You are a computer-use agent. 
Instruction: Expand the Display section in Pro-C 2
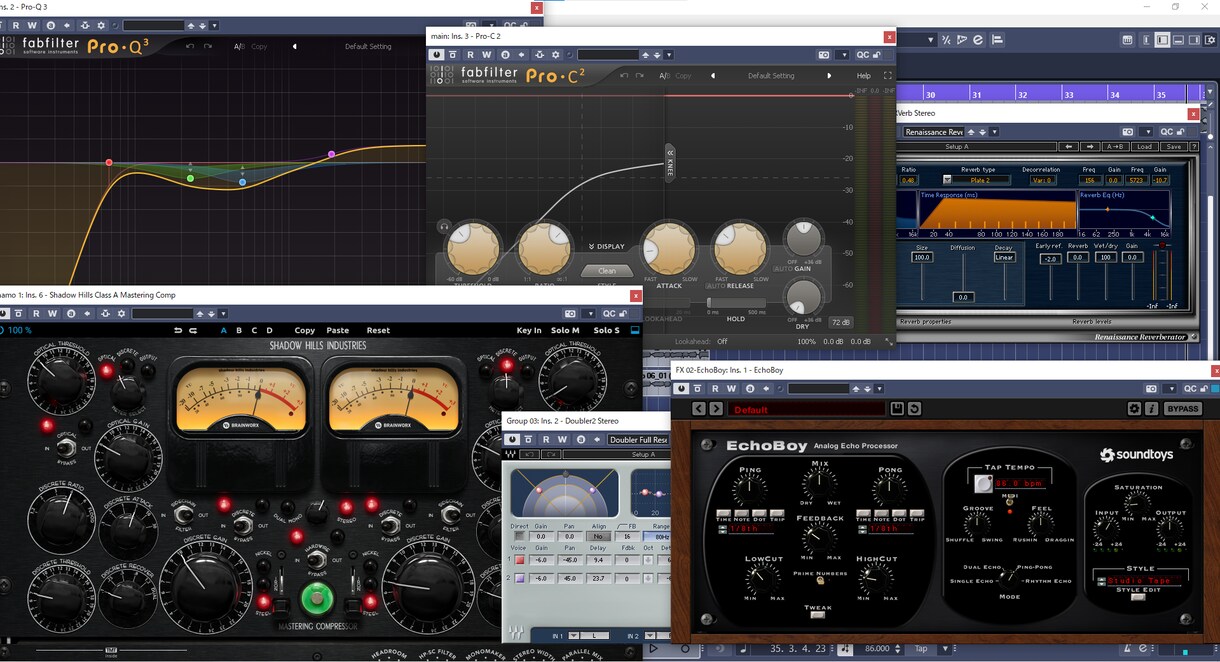tap(607, 246)
